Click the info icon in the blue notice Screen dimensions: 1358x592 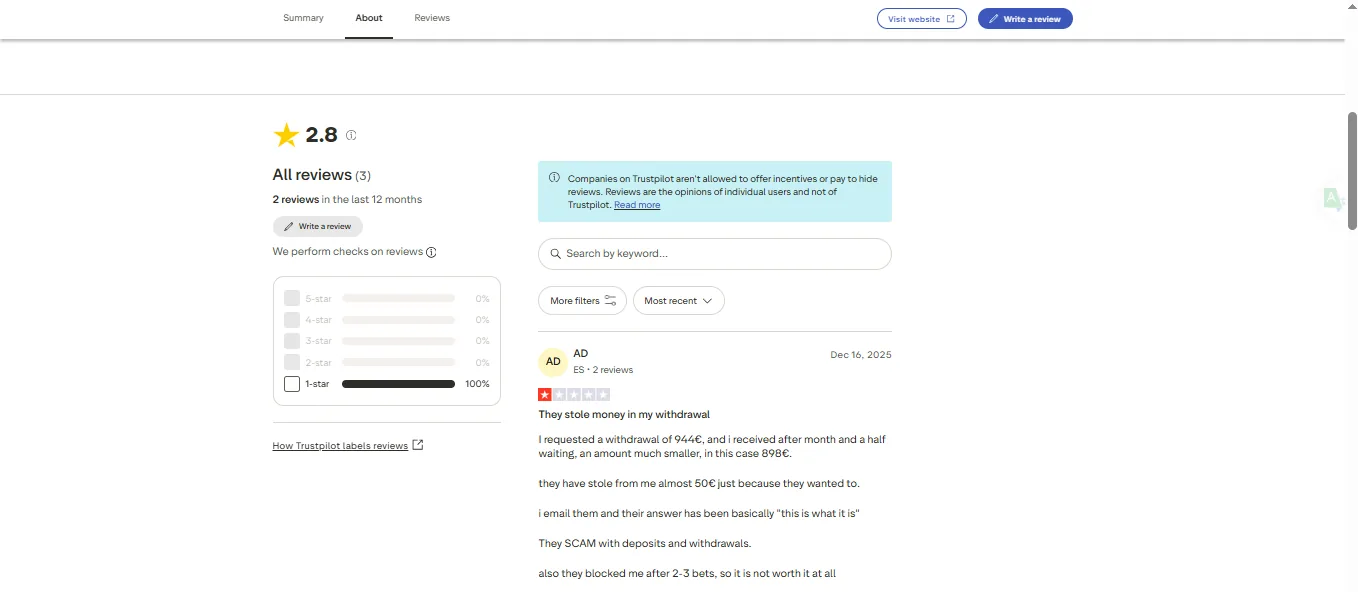[554, 178]
